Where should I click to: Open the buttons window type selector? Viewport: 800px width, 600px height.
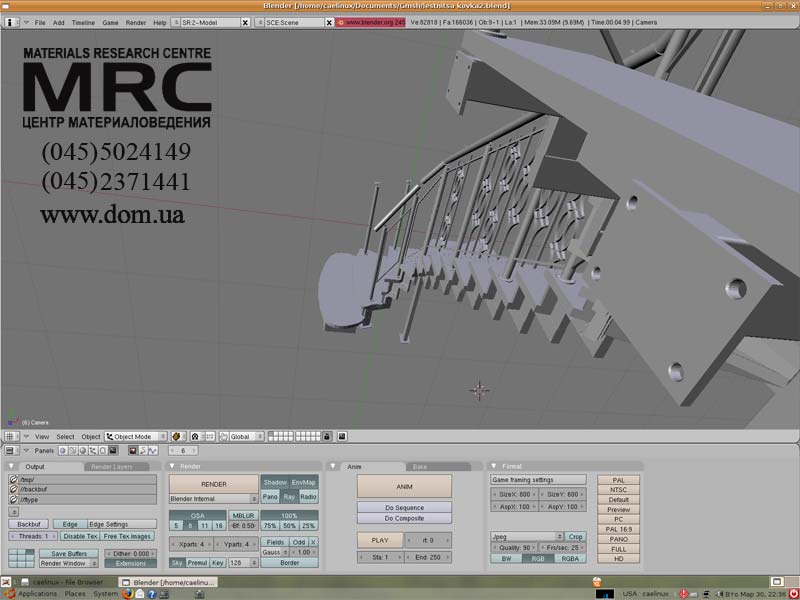[x=10, y=451]
